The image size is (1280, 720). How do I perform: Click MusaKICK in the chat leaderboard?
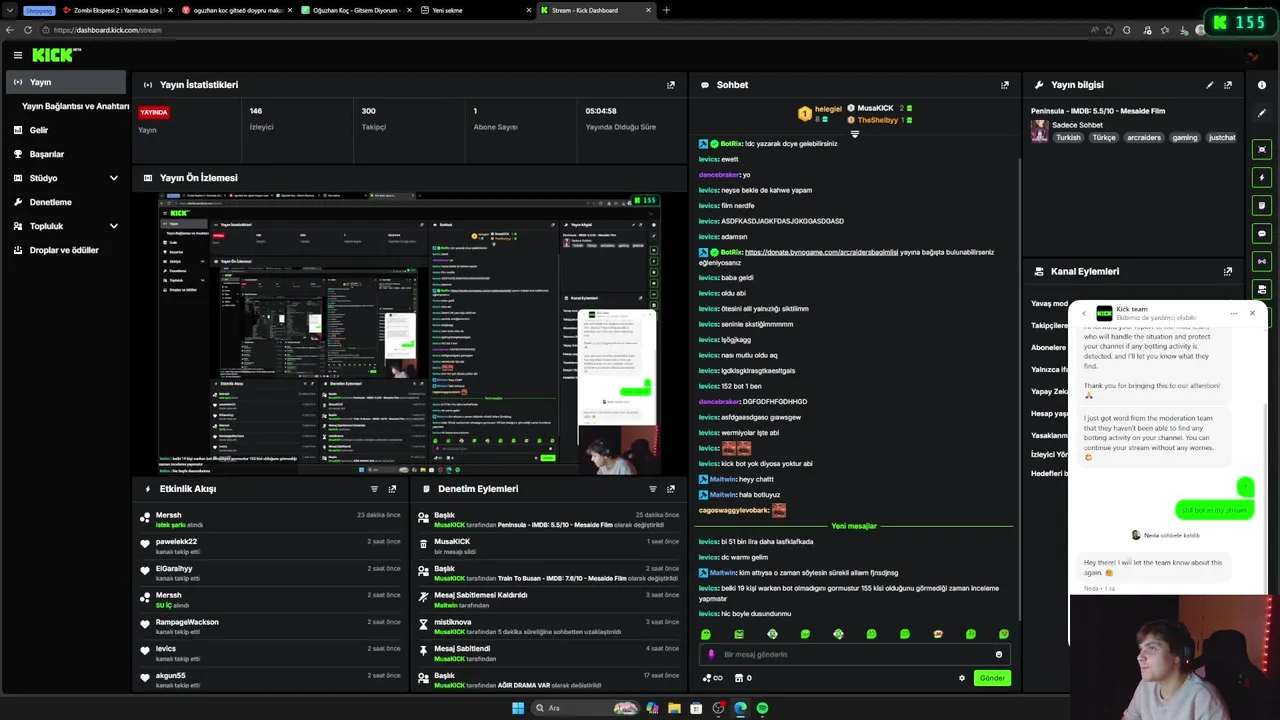pyautogui.click(x=875, y=108)
